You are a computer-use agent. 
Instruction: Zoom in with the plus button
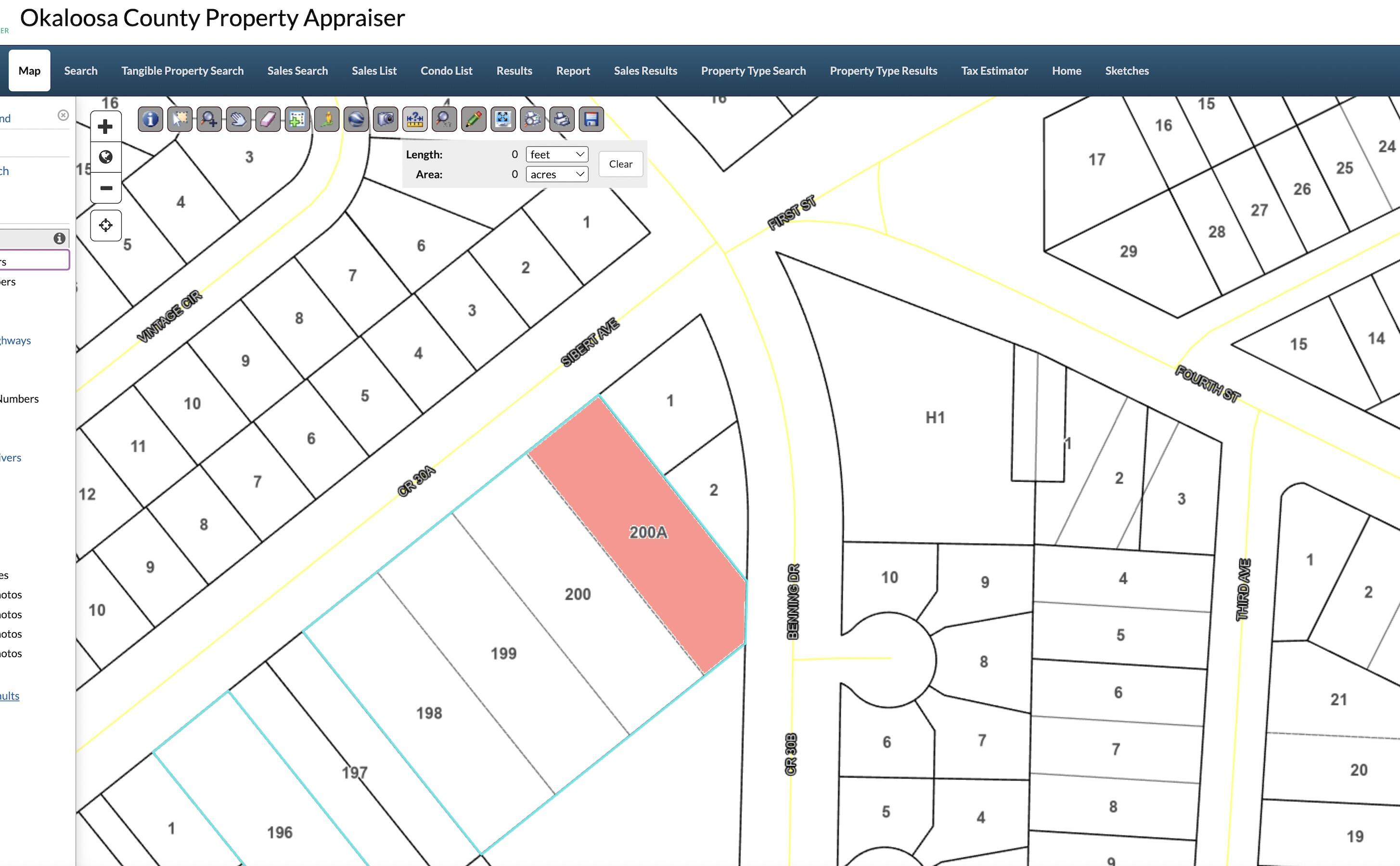click(105, 127)
